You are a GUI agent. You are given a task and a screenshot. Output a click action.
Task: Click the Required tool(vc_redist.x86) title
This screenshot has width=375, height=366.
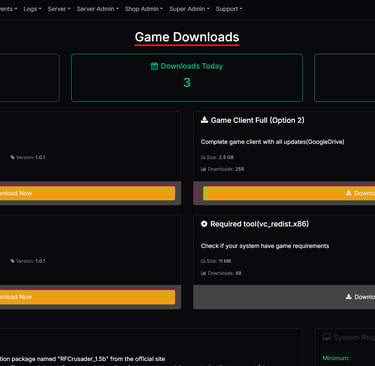pos(259,224)
